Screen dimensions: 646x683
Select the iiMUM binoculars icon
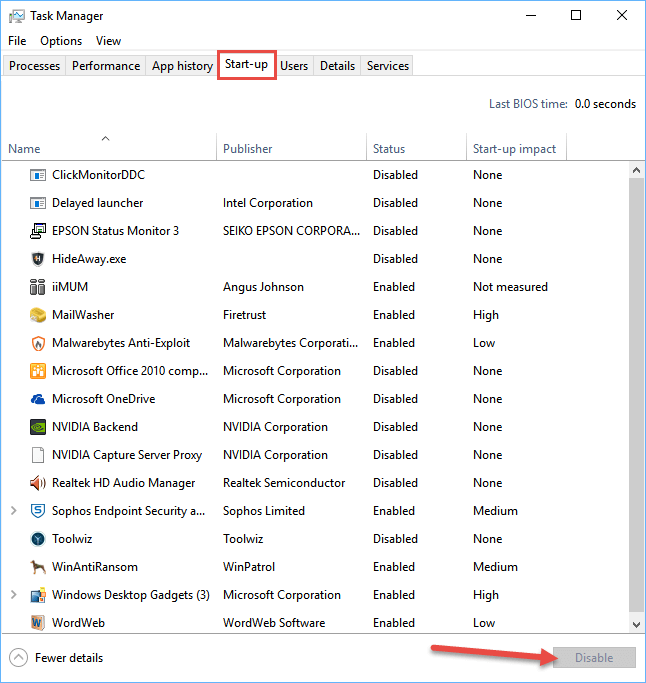(38, 287)
